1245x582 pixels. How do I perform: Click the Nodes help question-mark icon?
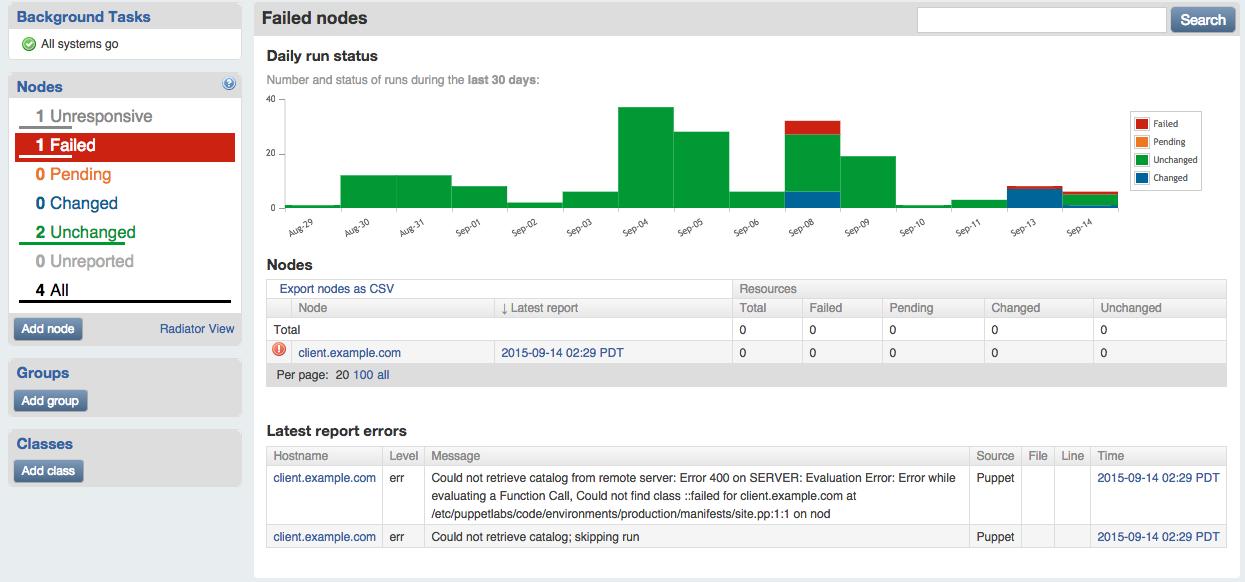point(229,85)
